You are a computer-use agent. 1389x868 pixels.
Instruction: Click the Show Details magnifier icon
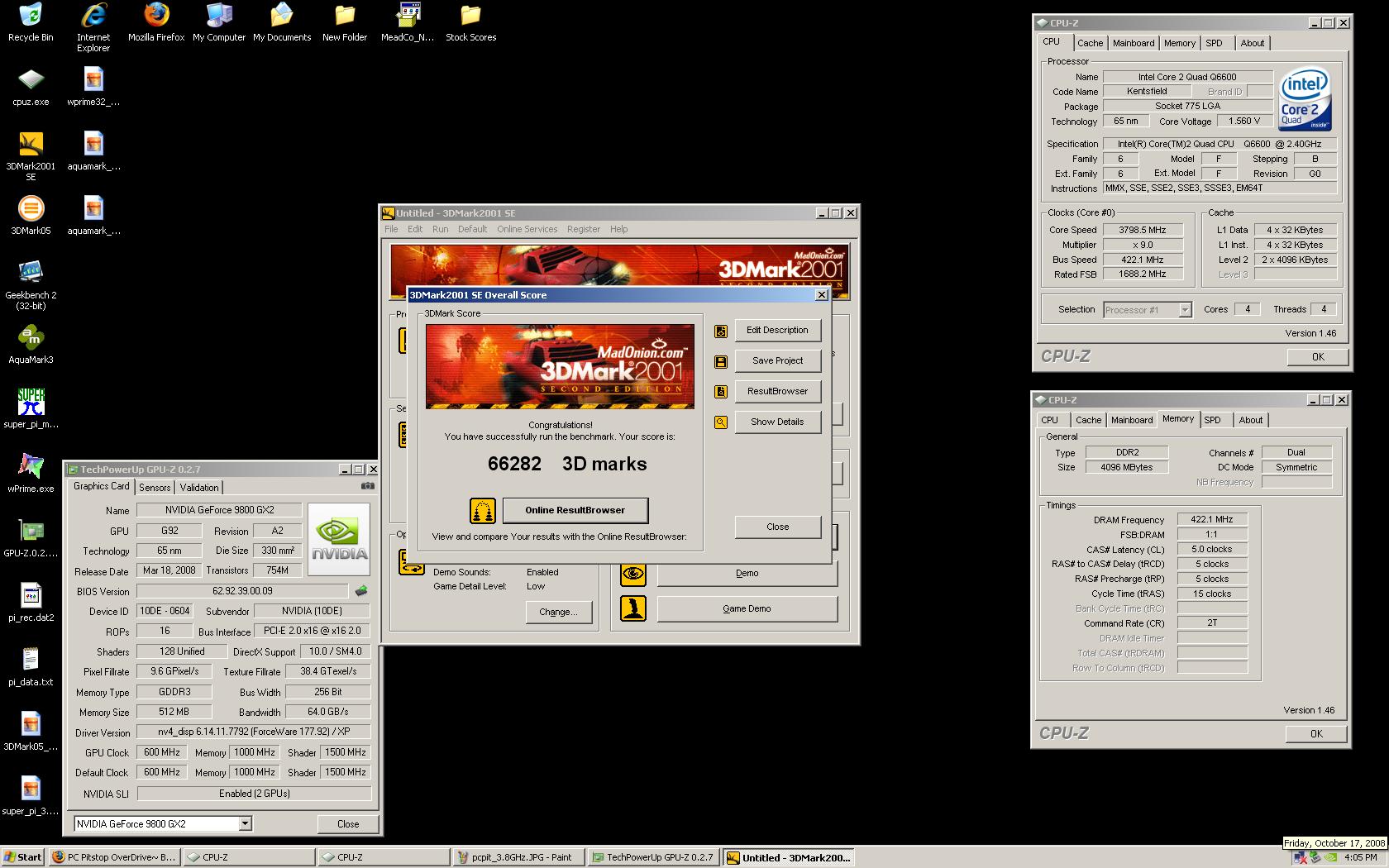[721, 422]
